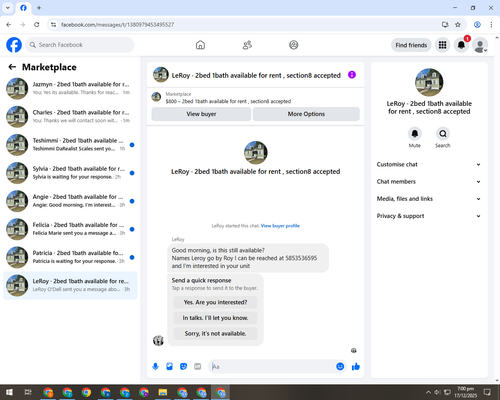Open the Groups icon in top navigation
This screenshot has height=400, width=500.
[x=294, y=45]
